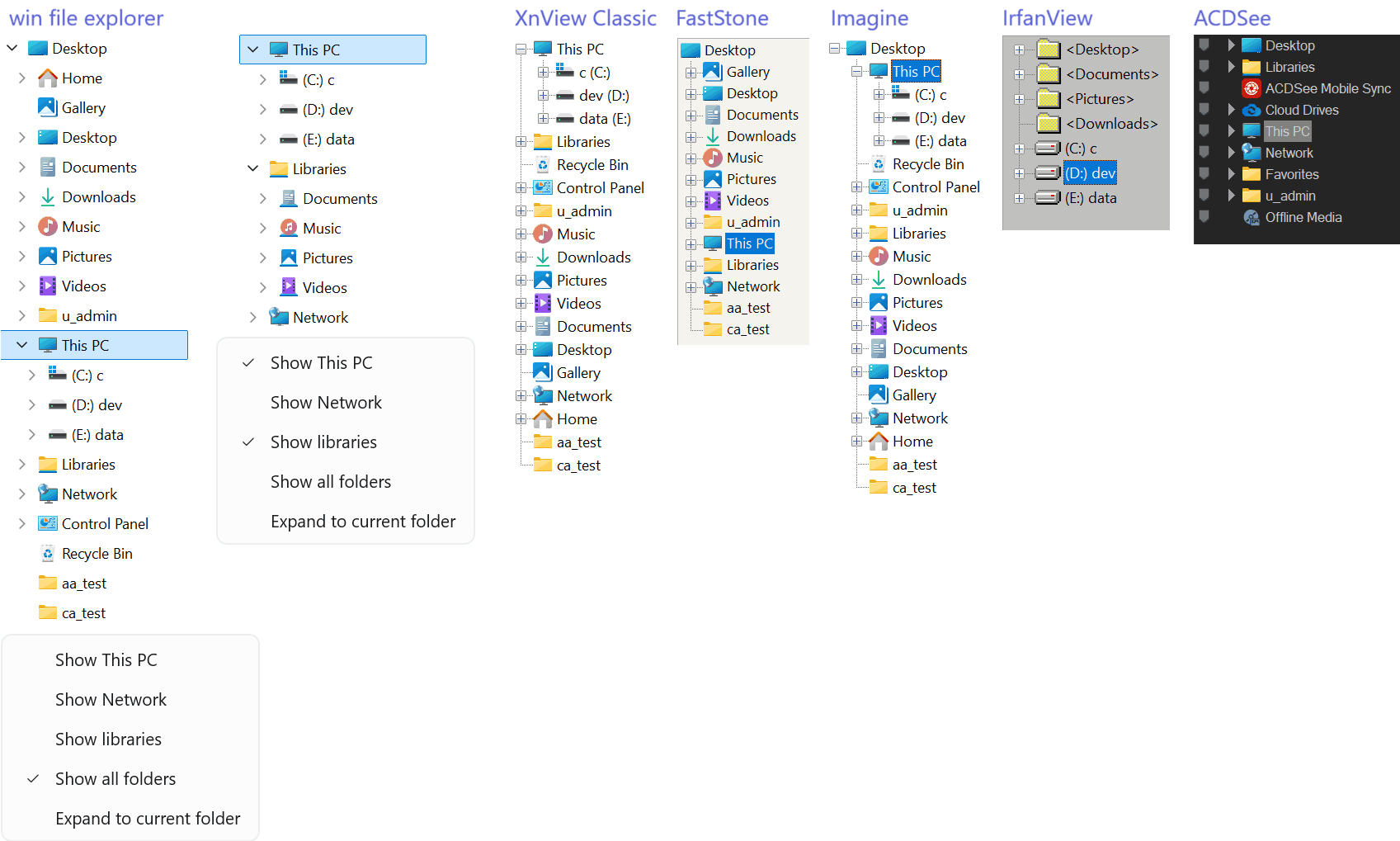Image resolution: width=1400 pixels, height=841 pixels.
Task: Select "(E:) data" in the Imagine tree
Action: pos(940,141)
